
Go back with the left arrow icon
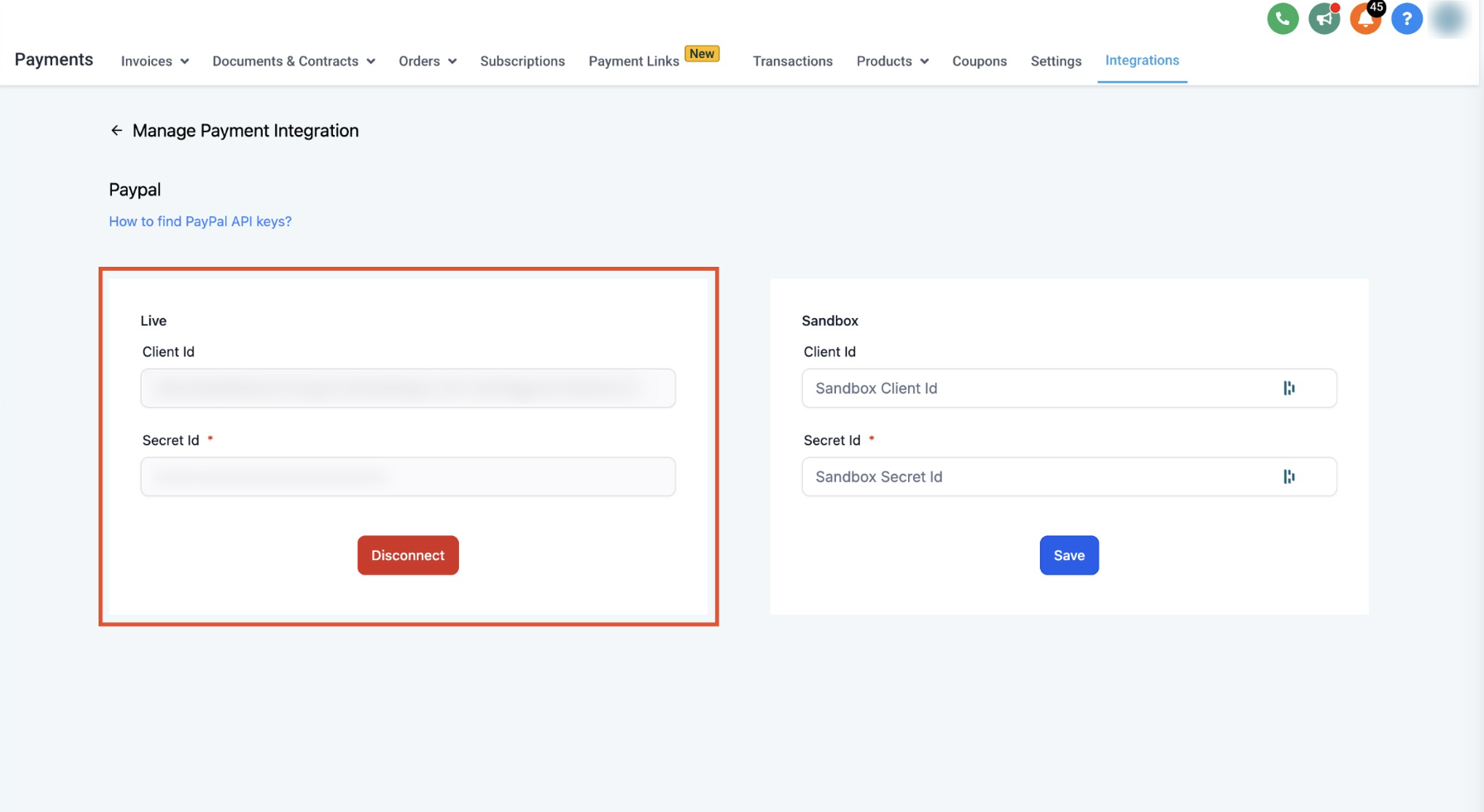(x=116, y=130)
